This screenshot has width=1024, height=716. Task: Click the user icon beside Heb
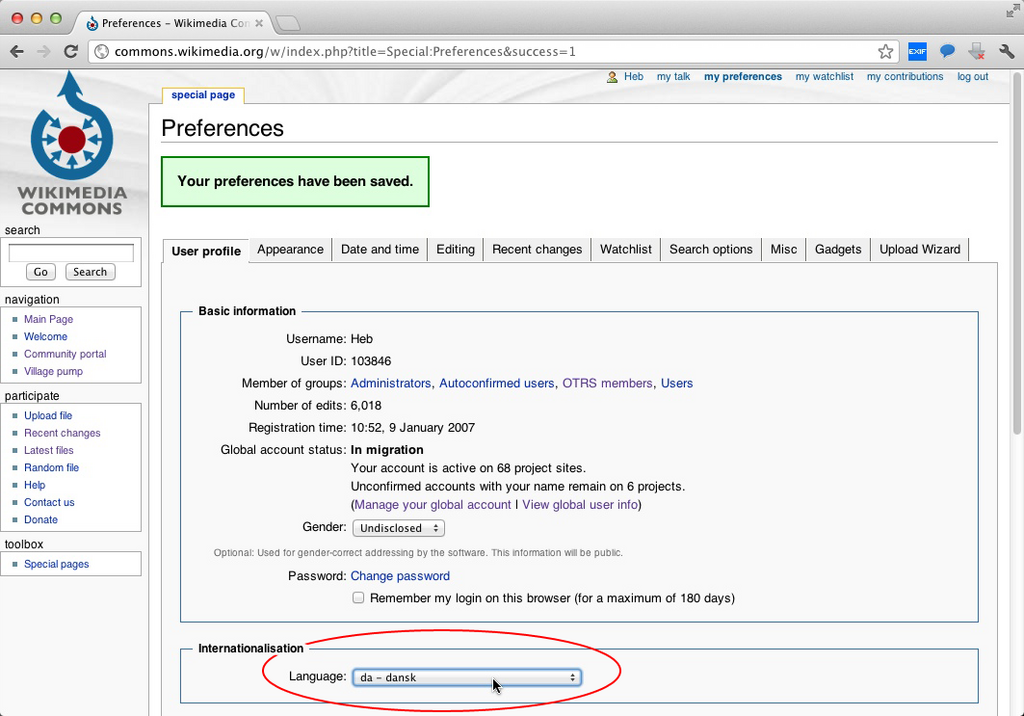(612, 77)
